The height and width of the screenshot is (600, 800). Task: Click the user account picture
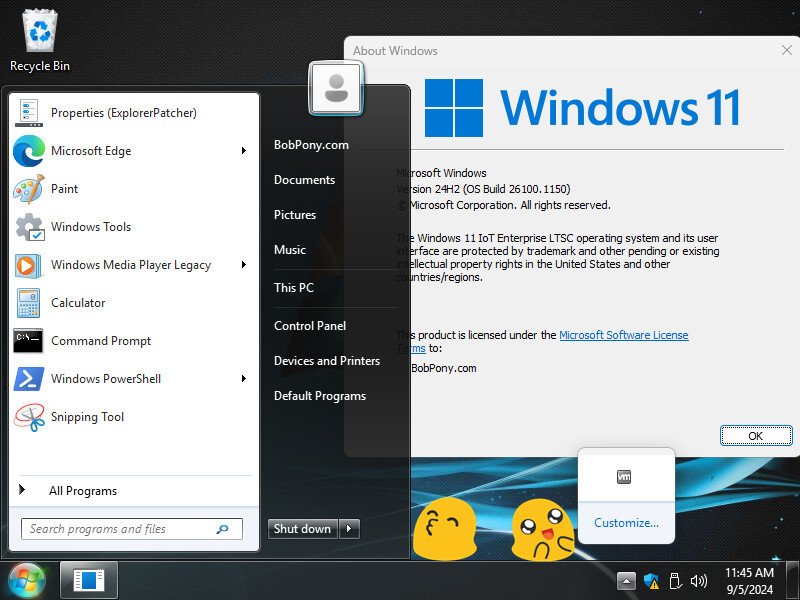[336, 88]
